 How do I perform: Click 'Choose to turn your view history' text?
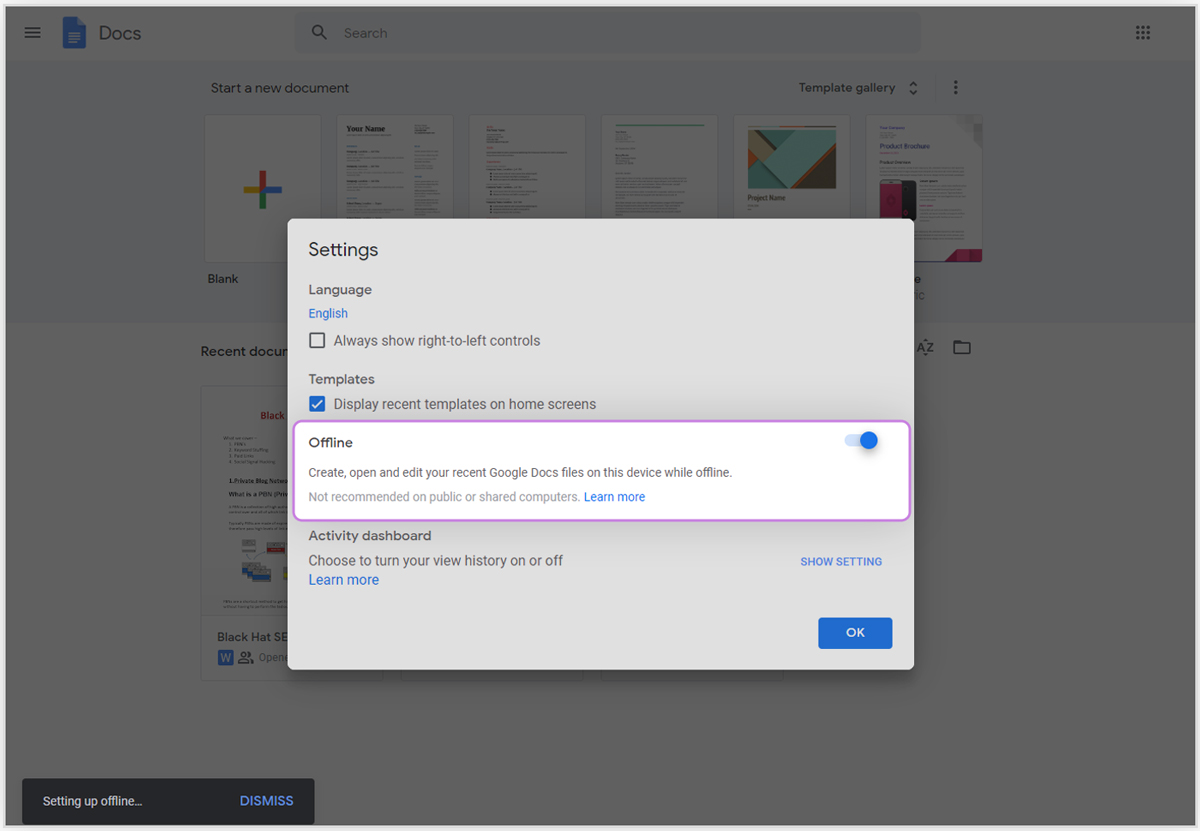coord(435,561)
